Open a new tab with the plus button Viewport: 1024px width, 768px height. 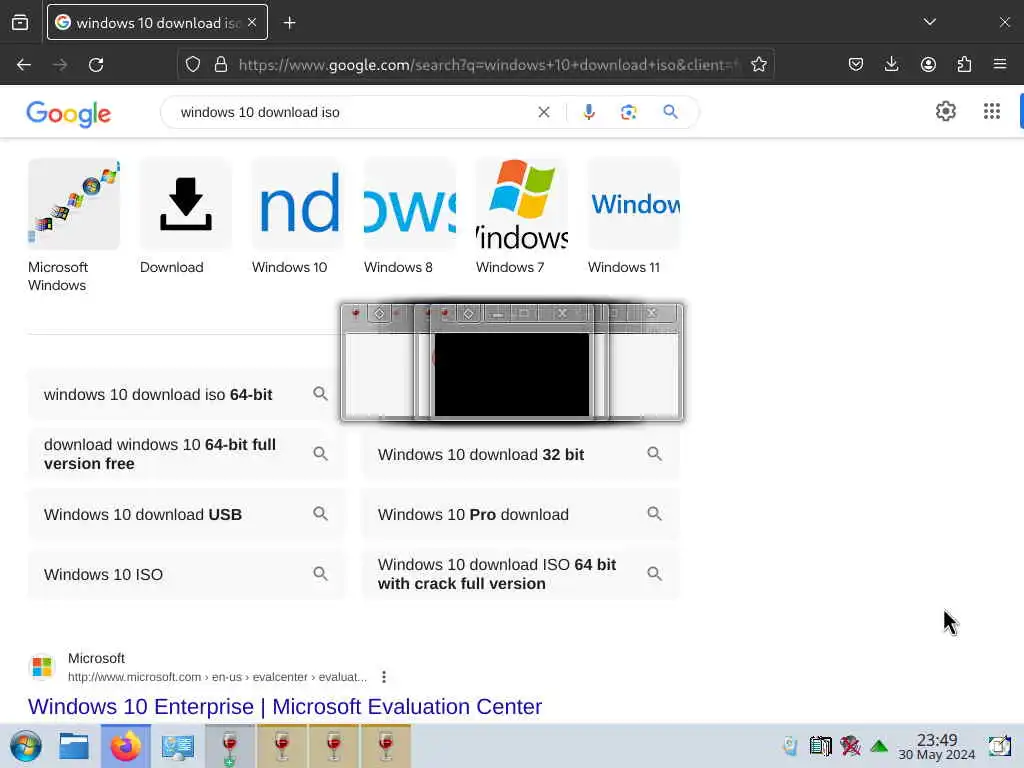click(x=289, y=23)
